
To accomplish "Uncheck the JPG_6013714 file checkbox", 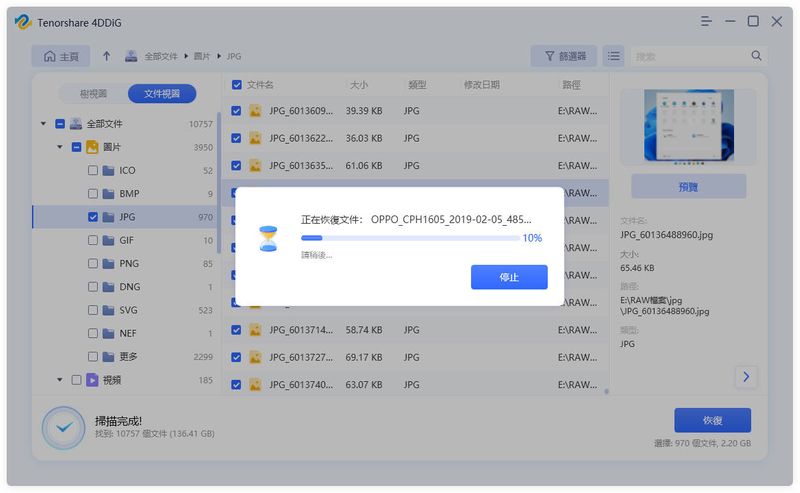I will click(236, 330).
